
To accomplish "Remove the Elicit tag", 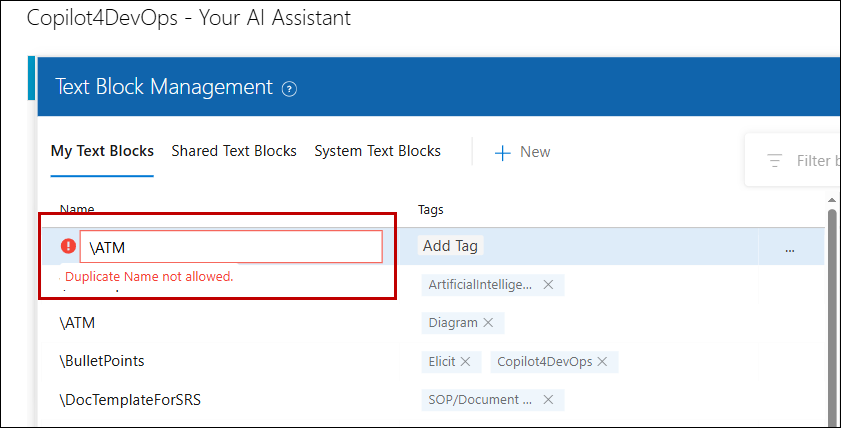I will click(465, 361).
